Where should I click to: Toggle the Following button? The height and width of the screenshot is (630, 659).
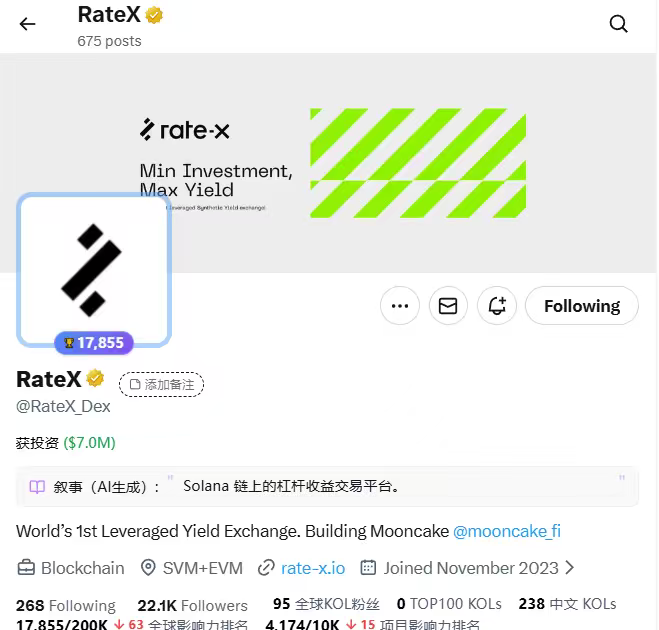(x=582, y=306)
